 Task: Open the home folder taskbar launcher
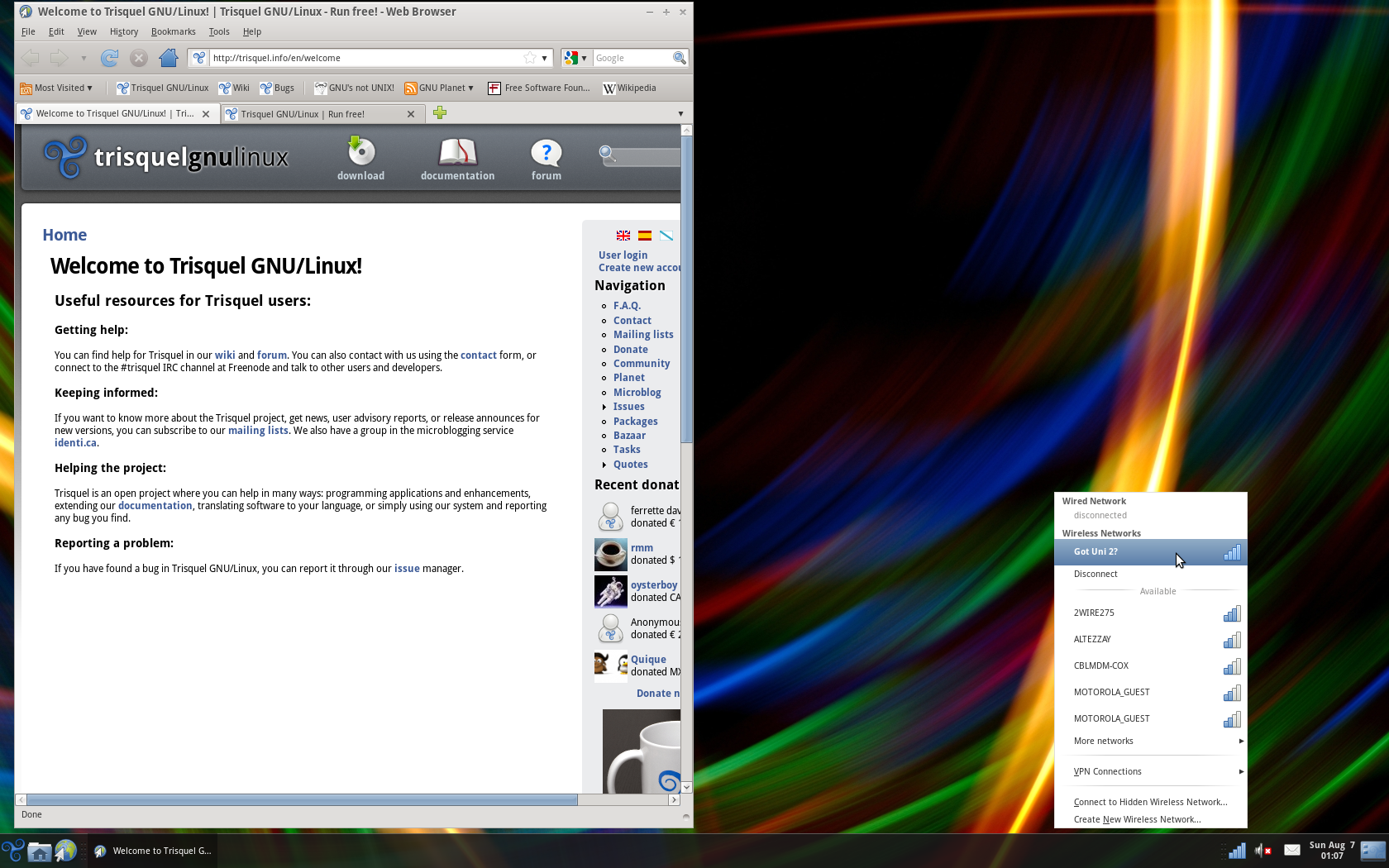pos(39,851)
